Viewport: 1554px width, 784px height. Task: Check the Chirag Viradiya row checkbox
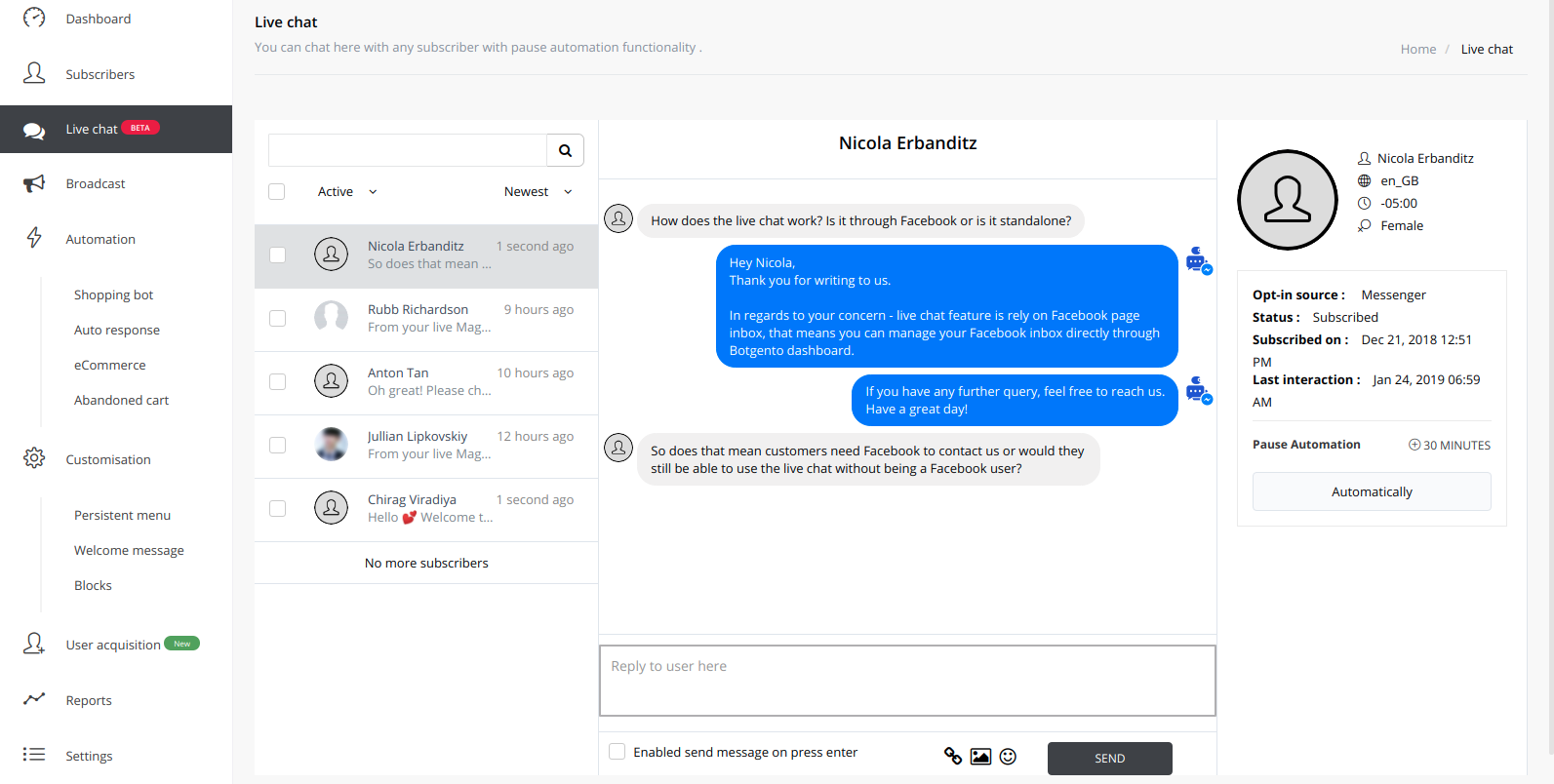click(277, 509)
